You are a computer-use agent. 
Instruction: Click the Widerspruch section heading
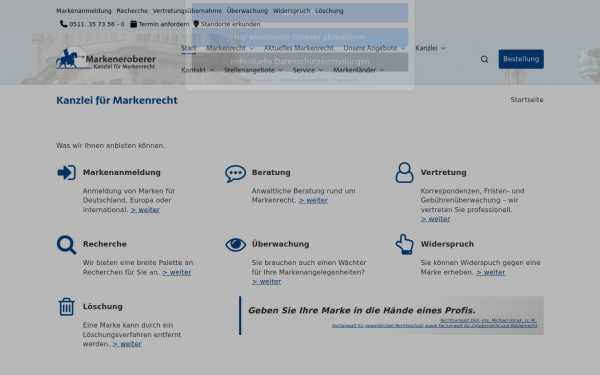tap(447, 244)
